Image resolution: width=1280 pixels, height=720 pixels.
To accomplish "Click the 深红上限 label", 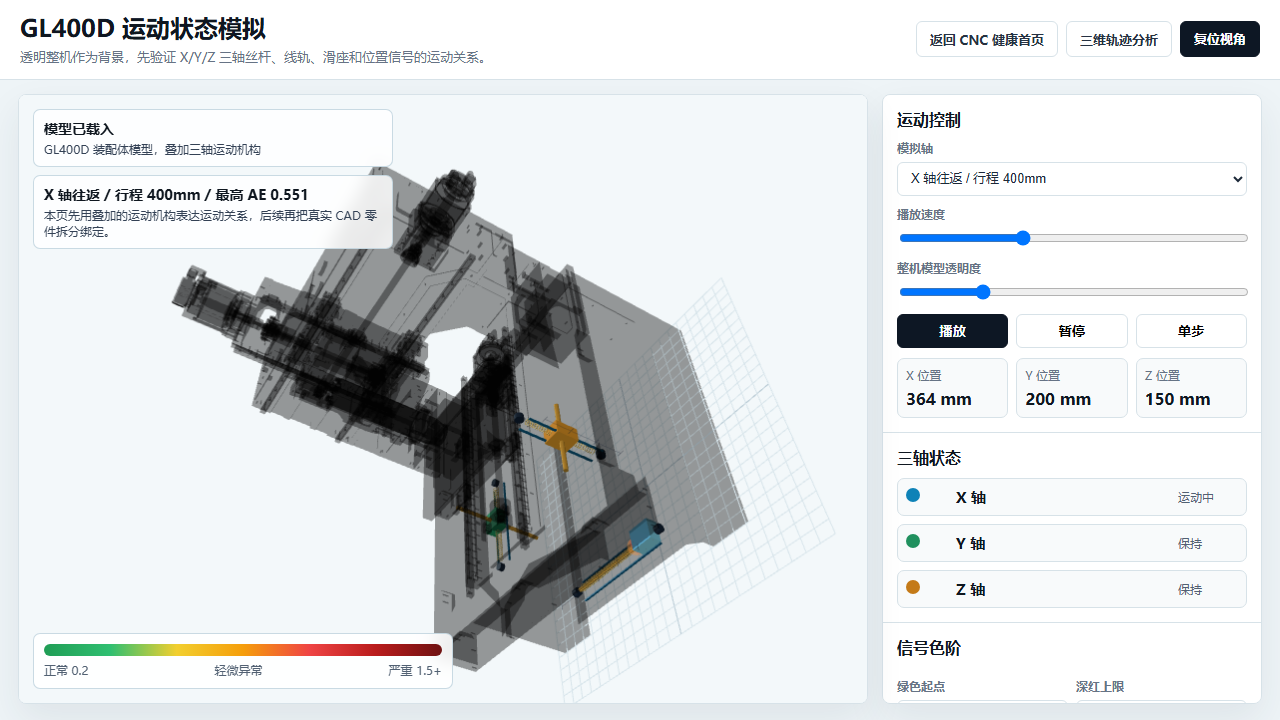I will pyautogui.click(x=1100, y=687).
